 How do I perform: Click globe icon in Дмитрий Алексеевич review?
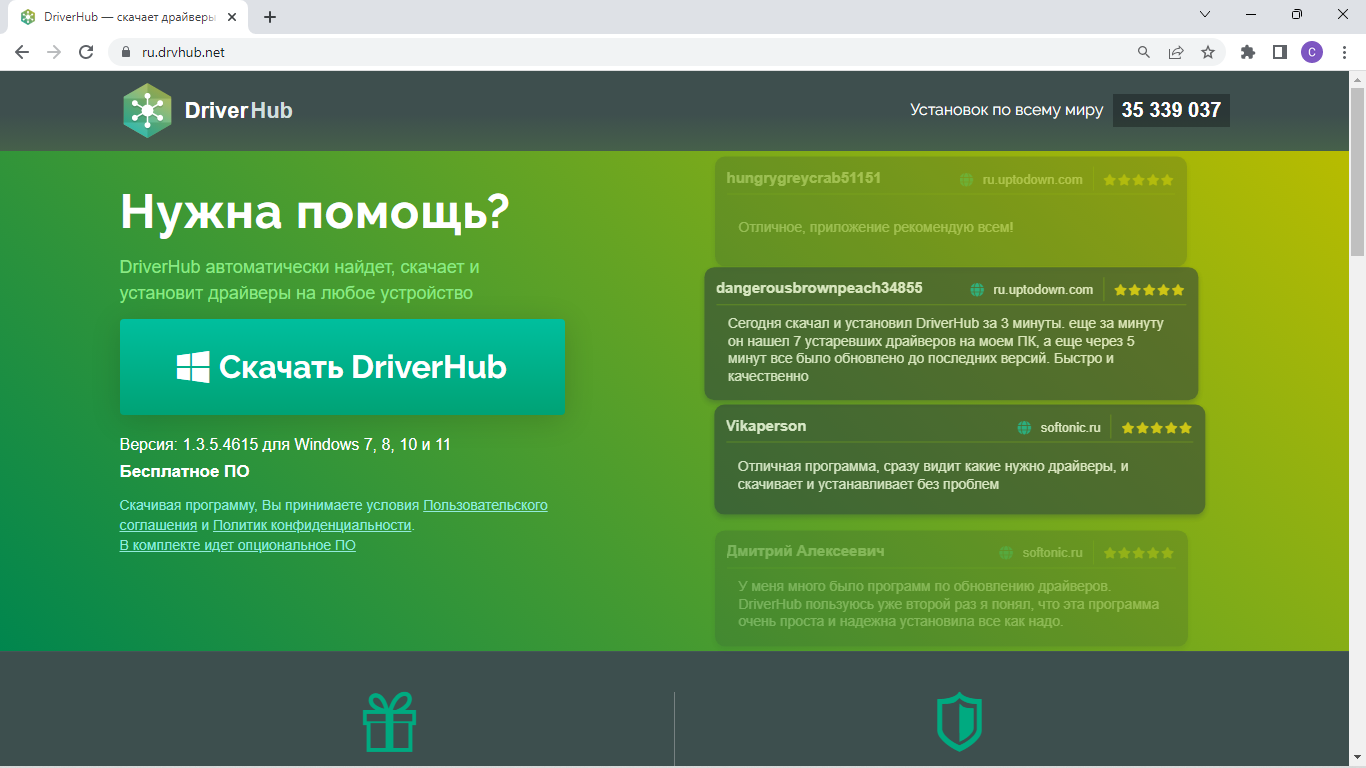pyautogui.click(x=1006, y=553)
